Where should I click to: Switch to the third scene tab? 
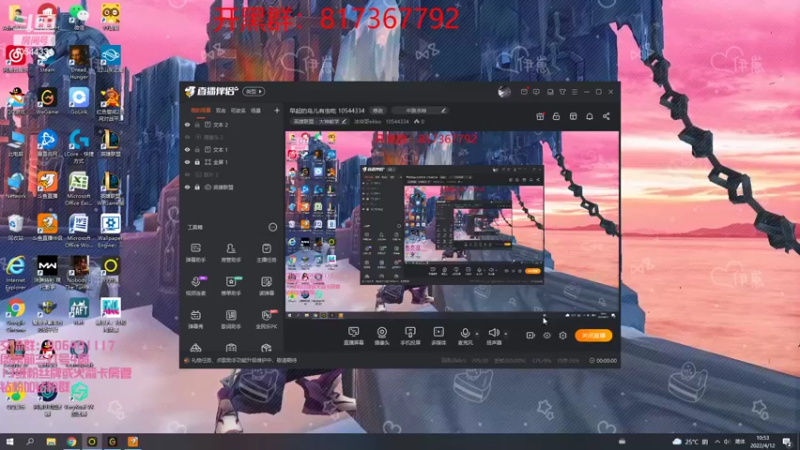click(238, 110)
